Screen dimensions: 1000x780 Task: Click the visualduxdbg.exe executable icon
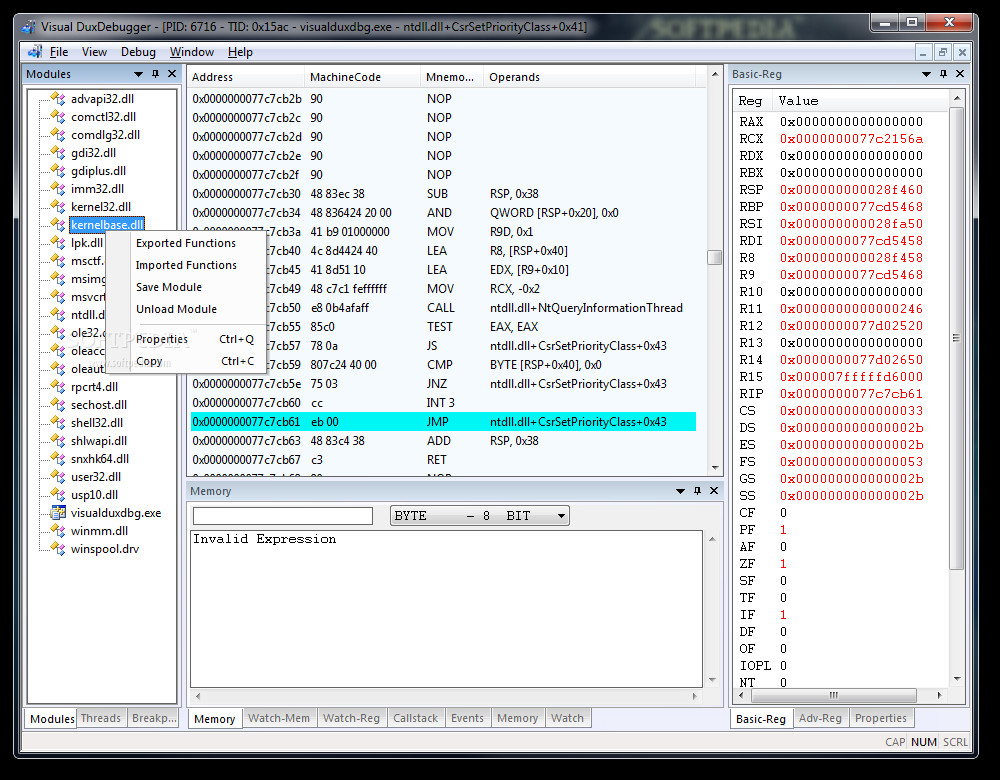[x=58, y=513]
